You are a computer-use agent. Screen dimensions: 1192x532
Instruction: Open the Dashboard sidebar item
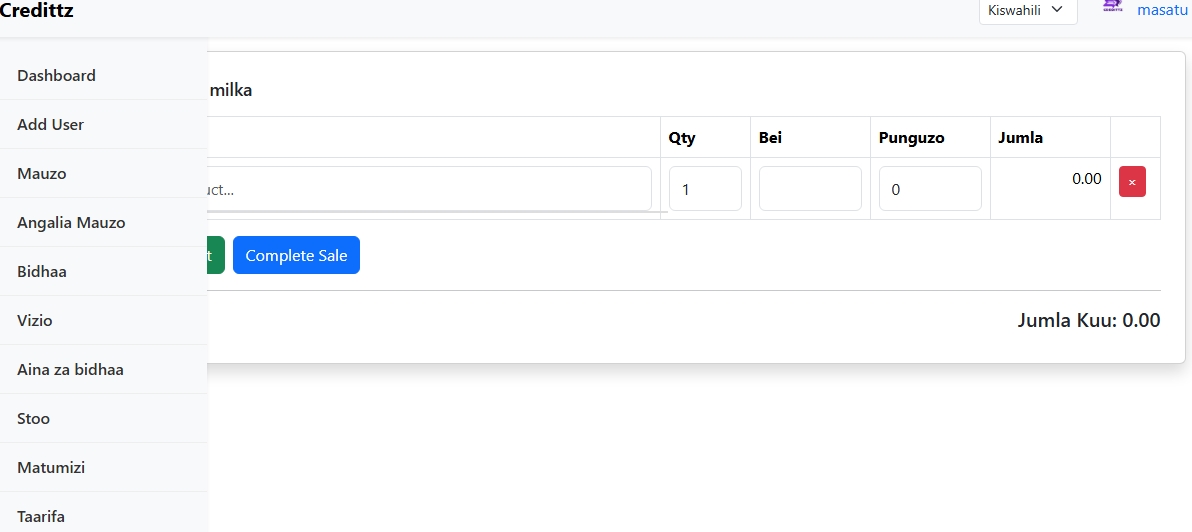click(57, 76)
